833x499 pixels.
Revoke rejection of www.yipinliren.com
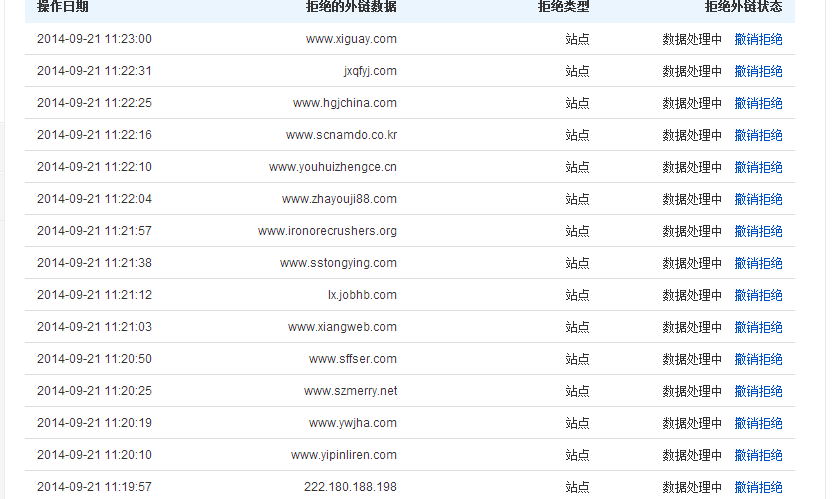(758, 455)
